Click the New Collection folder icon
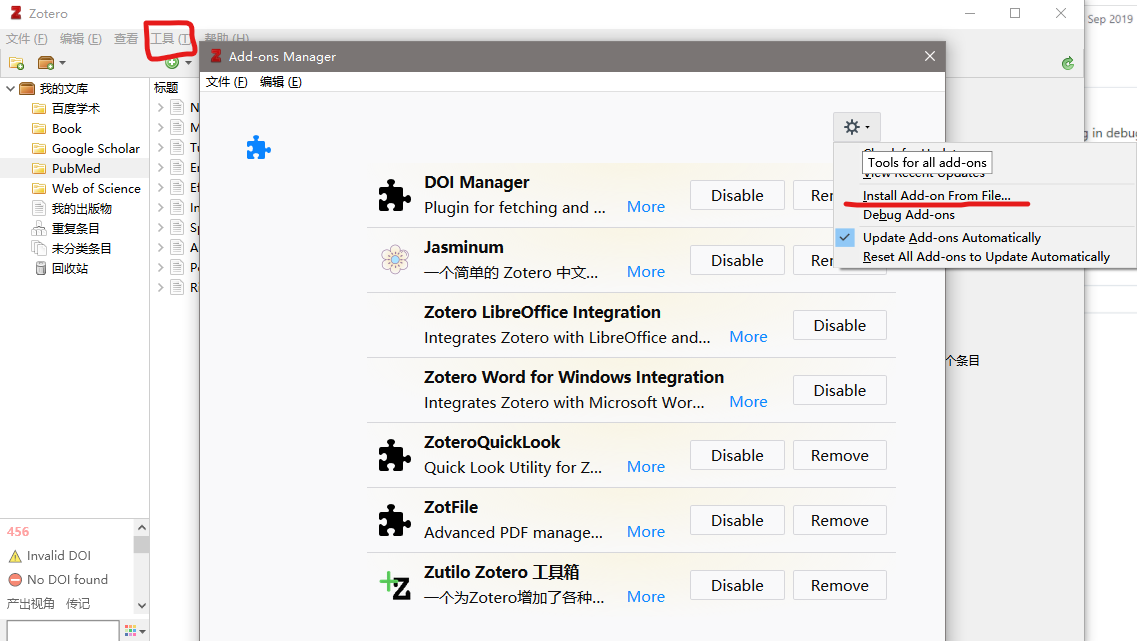Screen dimensions: 1137x641 point(16,63)
